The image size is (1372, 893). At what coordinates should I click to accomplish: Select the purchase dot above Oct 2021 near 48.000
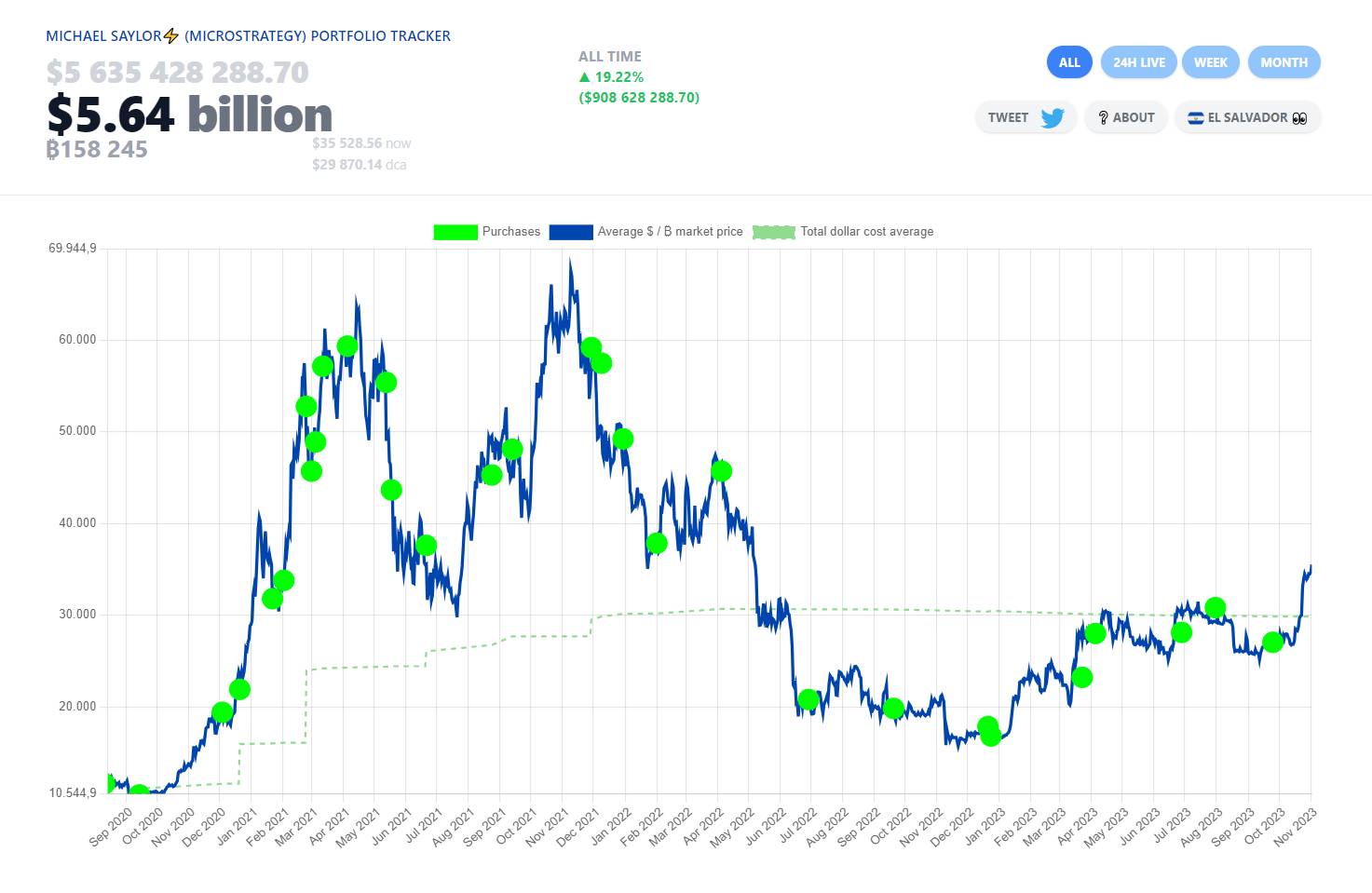[511, 449]
